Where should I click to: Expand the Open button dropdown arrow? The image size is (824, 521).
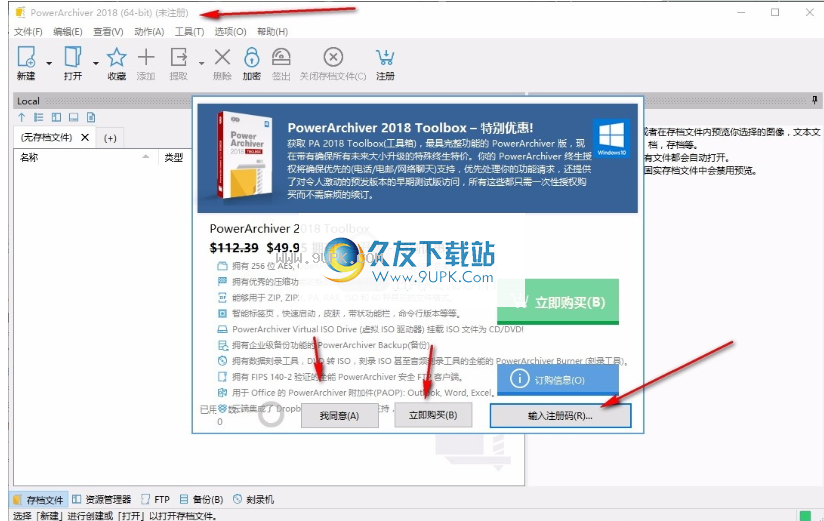tap(96, 63)
